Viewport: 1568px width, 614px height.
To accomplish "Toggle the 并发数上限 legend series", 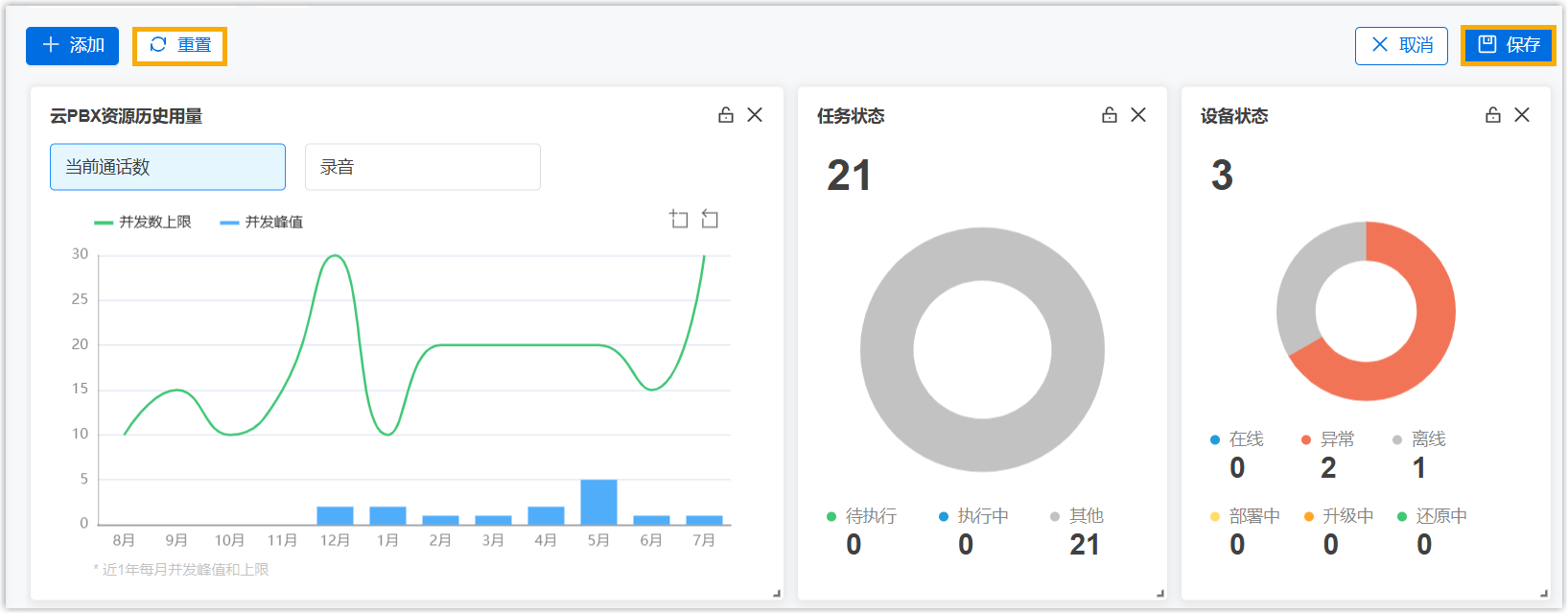I will coord(143,223).
